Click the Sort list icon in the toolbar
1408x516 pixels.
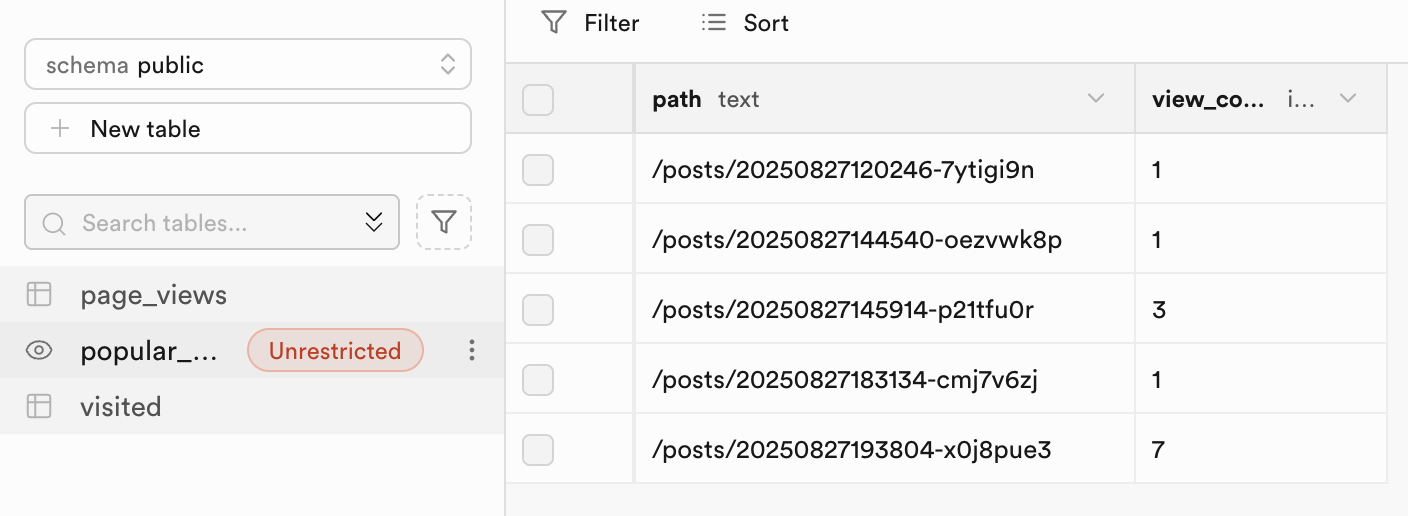[x=713, y=23]
